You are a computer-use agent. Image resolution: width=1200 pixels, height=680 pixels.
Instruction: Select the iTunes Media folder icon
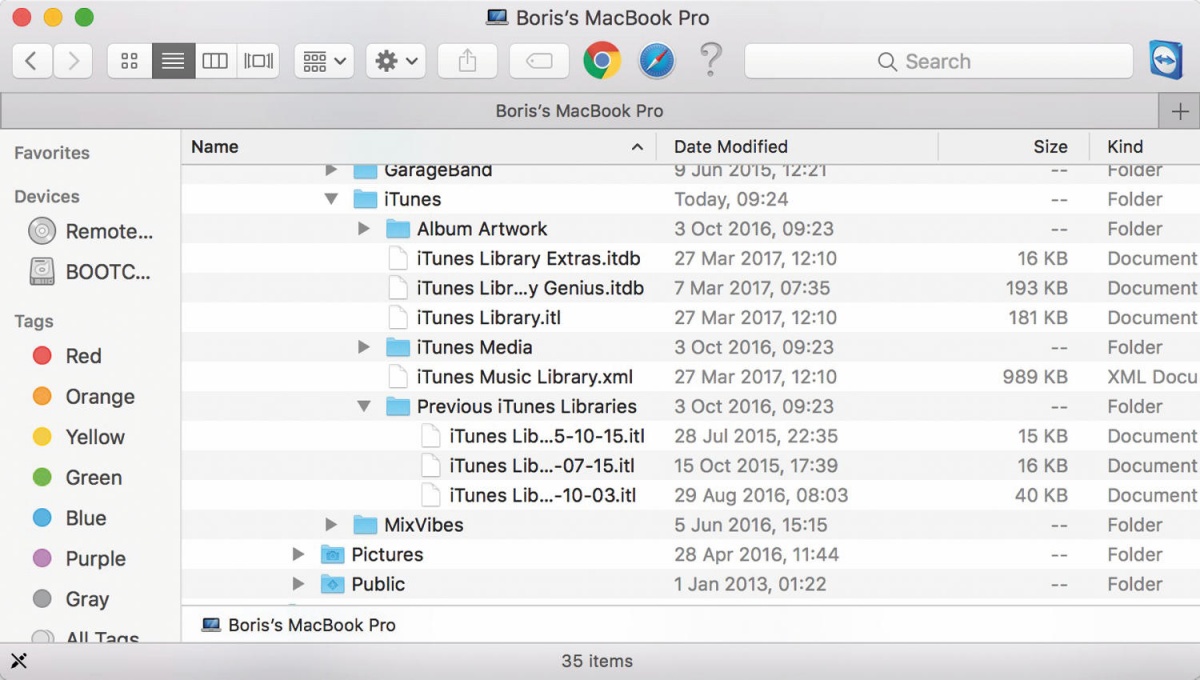tap(398, 347)
